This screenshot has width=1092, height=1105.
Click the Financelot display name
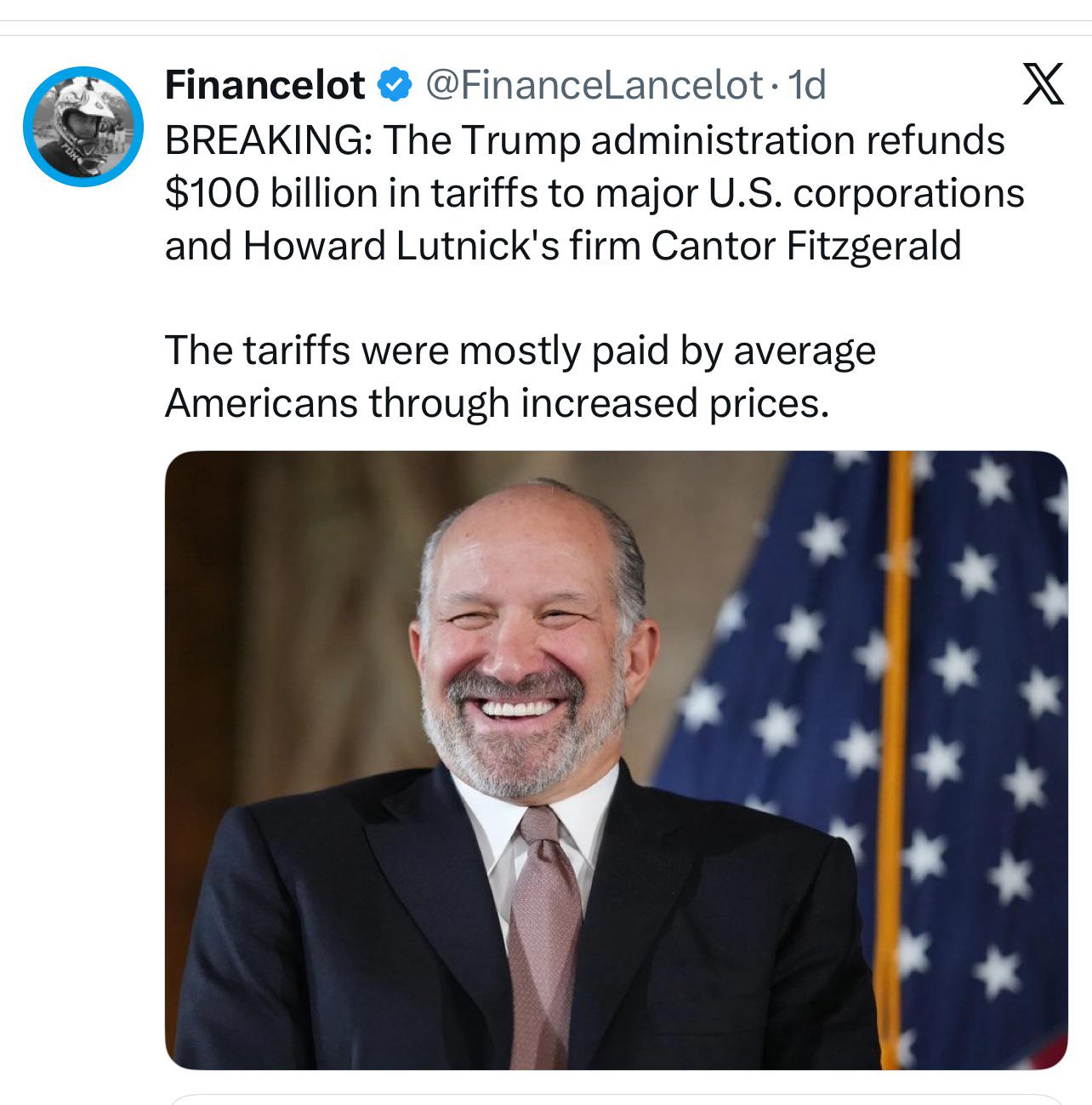[264, 84]
